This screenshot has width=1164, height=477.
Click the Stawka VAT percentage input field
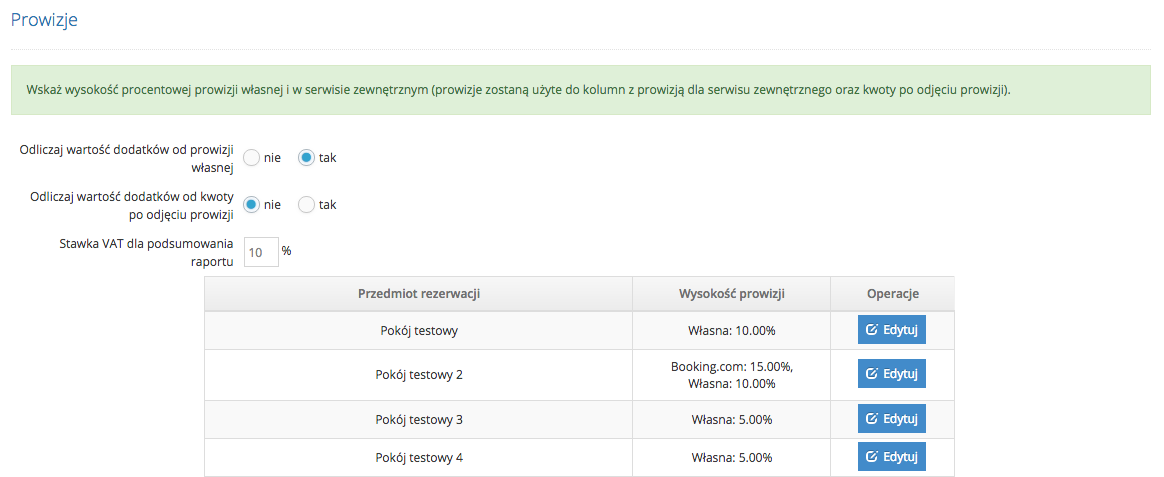(261, 252)
